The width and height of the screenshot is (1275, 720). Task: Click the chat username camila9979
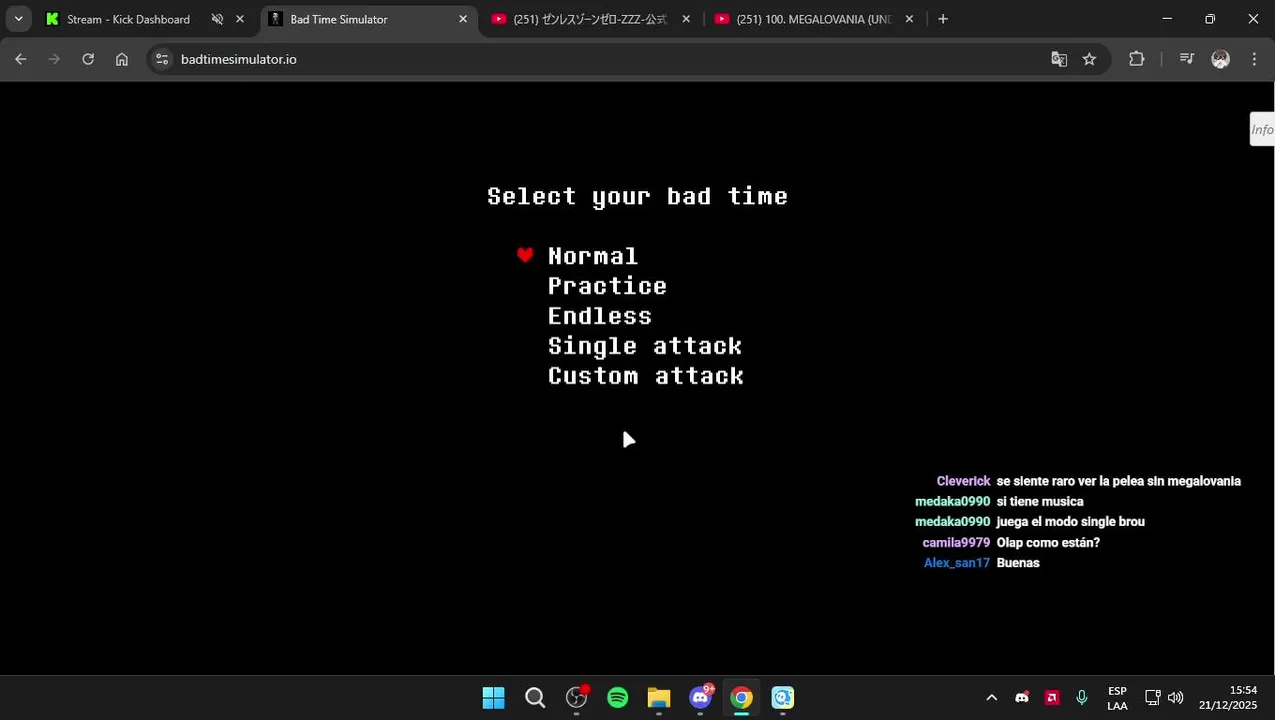956,543
